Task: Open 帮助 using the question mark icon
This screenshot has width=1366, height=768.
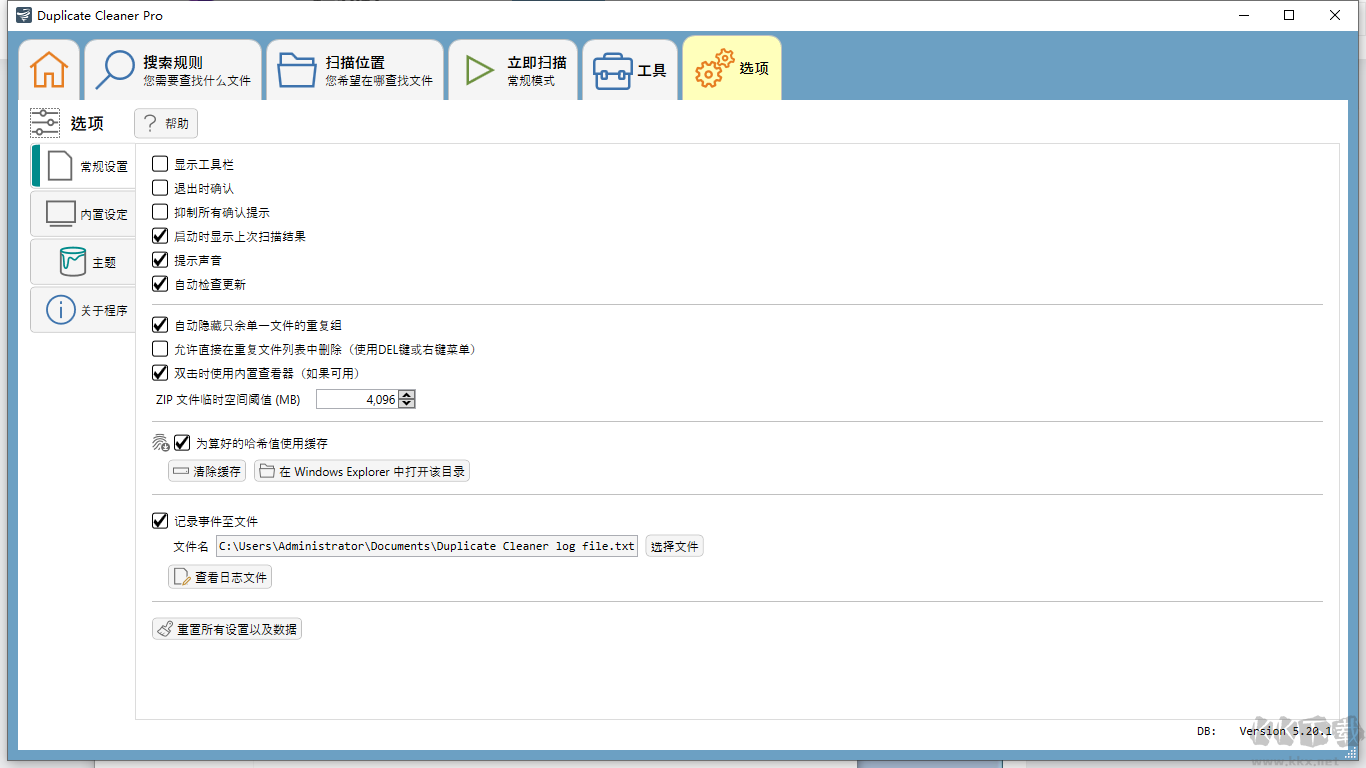Action: pyautogui.click(x=165, y=123)
